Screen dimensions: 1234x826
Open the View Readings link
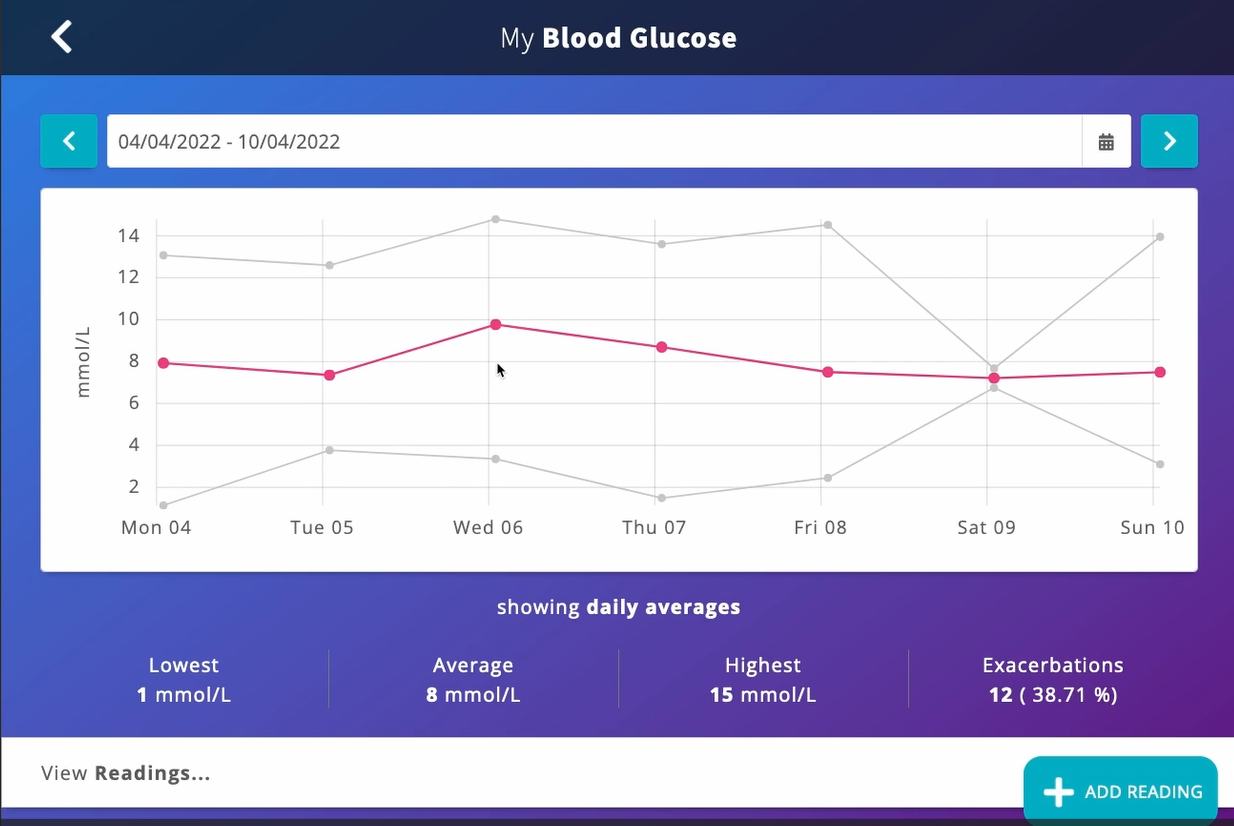pos(126,773)
